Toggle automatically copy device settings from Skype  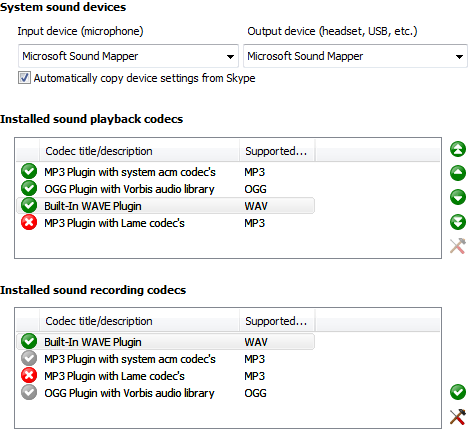(x=24, y=78)
